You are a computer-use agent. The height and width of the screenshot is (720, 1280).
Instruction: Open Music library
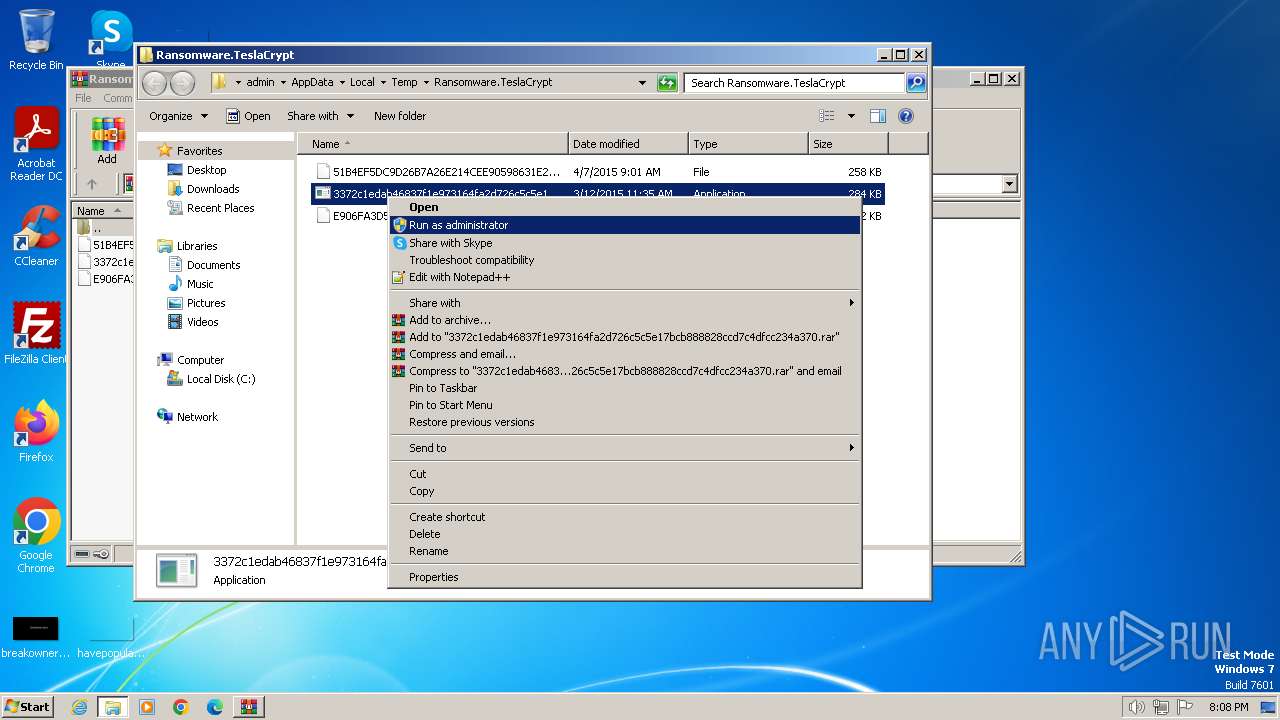coord(190,284)
